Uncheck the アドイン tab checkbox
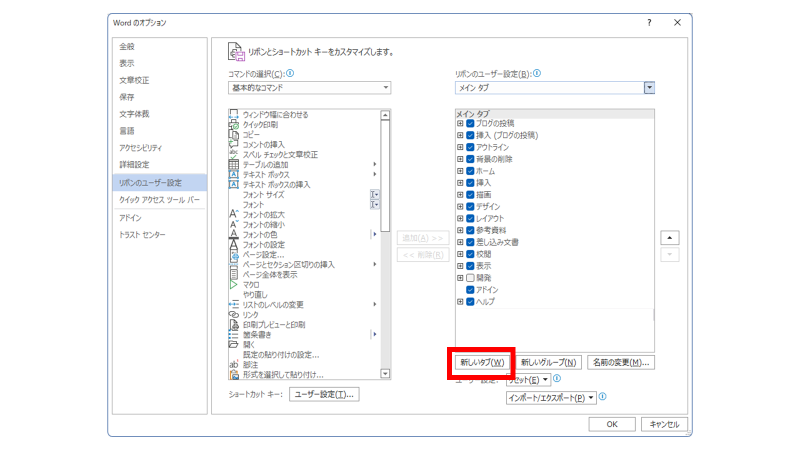Screen dimensions: 800x450 470,290
